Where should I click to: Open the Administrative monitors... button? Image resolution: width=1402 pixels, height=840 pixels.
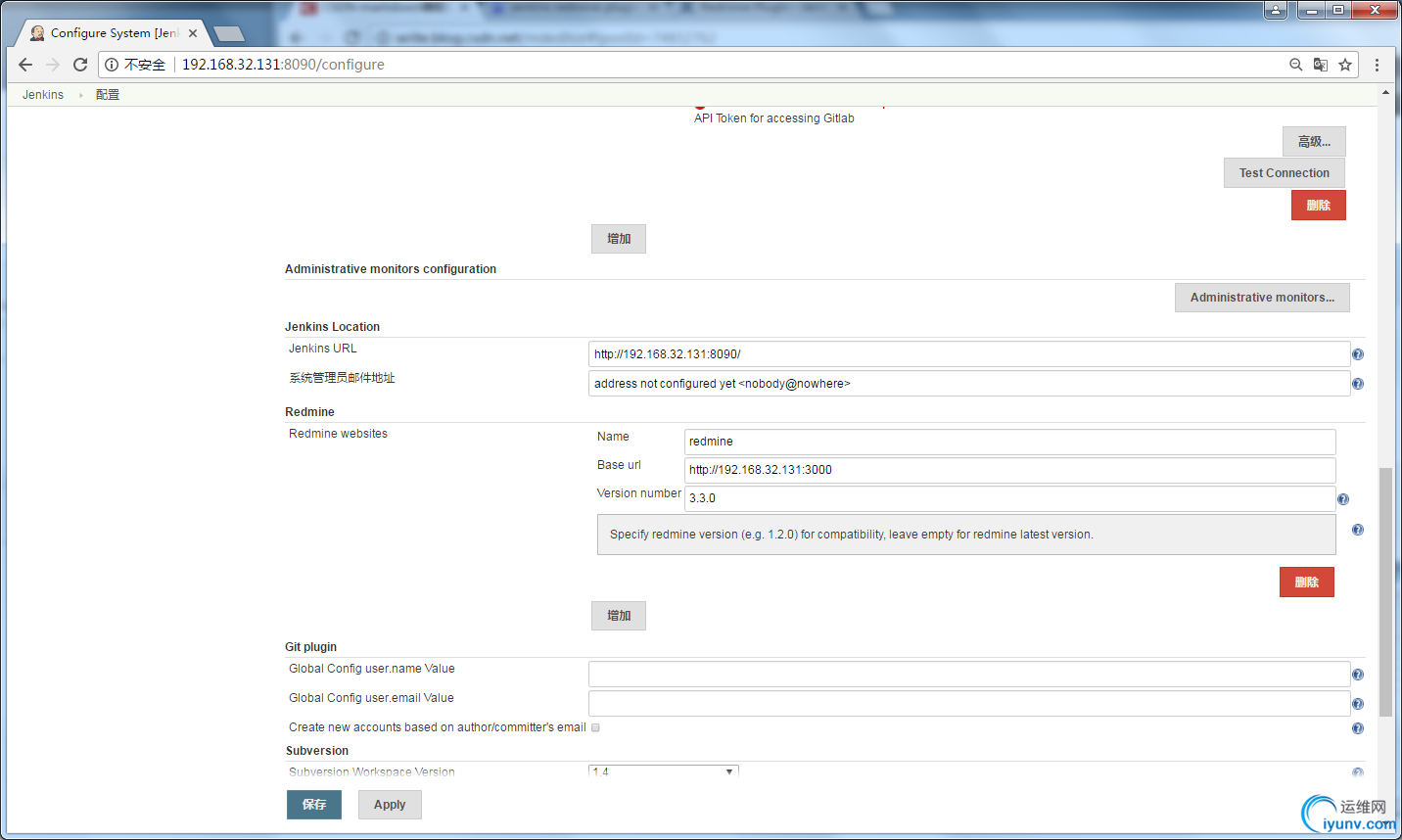pyautogui.click(x=1262, y=298)
